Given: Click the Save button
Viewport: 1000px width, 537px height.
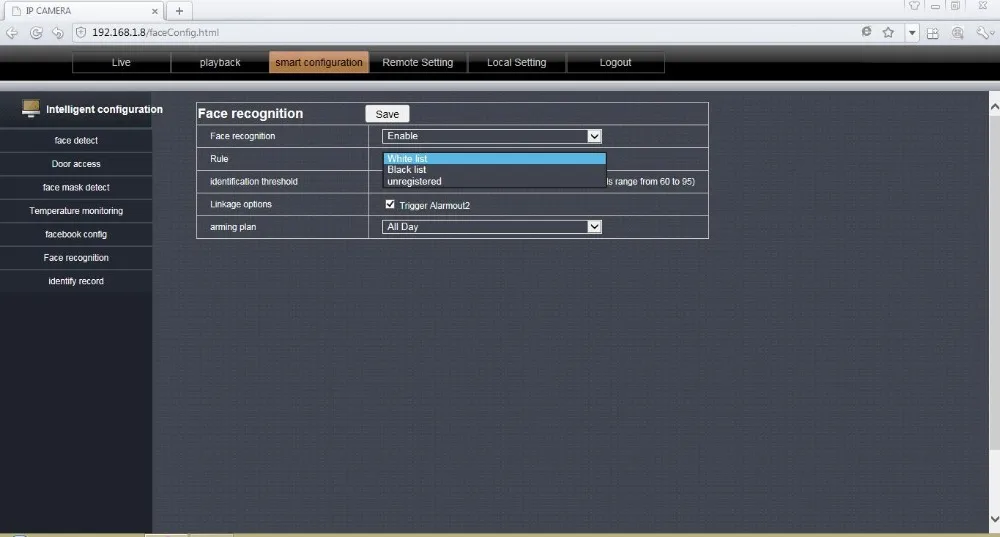Looking at the screenshot, I should [387, 114].
